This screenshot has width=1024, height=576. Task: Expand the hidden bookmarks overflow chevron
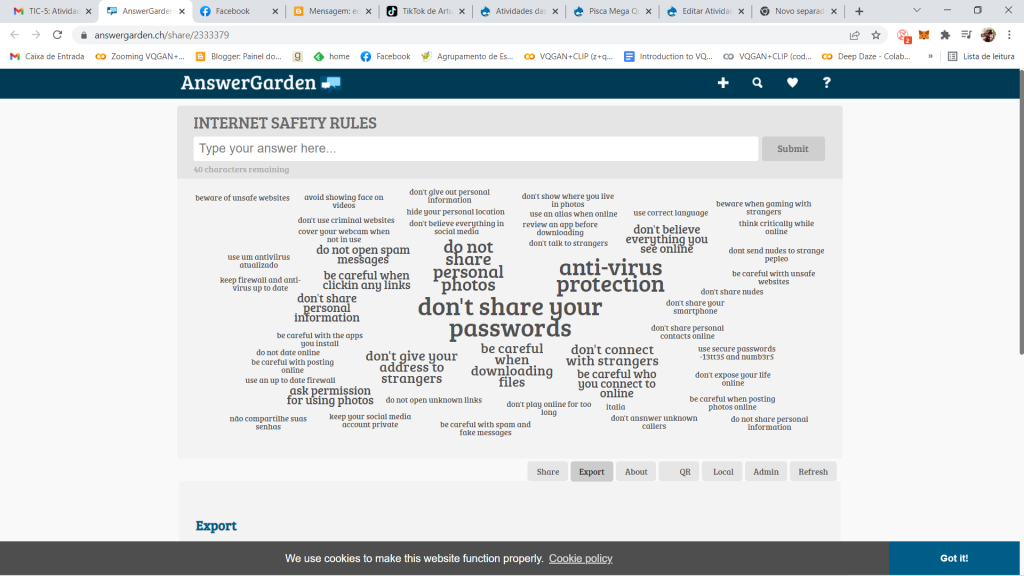[x=931, y=57]
